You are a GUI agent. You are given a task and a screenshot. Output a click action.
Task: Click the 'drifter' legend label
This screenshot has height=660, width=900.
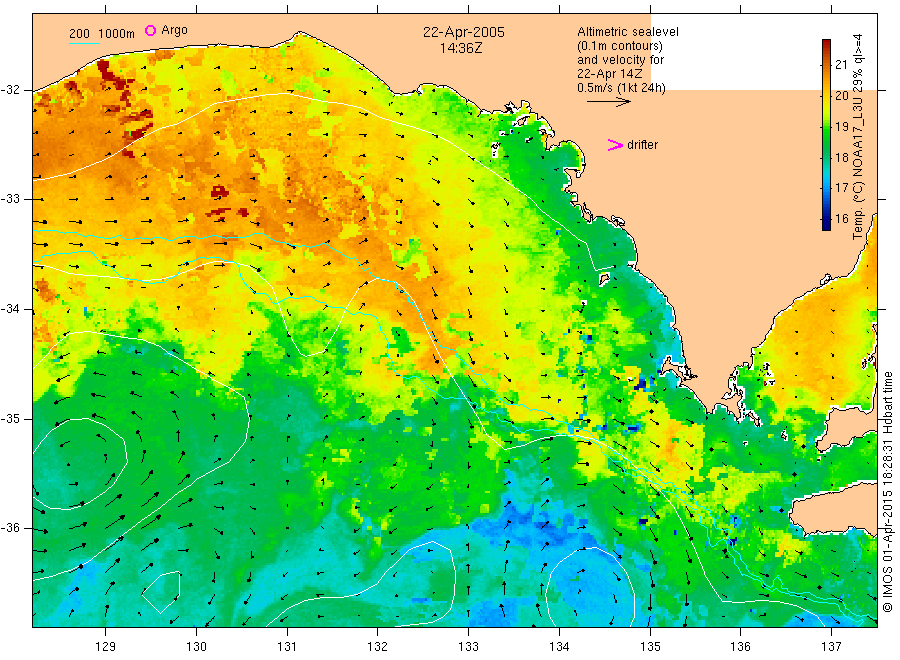click(642, 145)
